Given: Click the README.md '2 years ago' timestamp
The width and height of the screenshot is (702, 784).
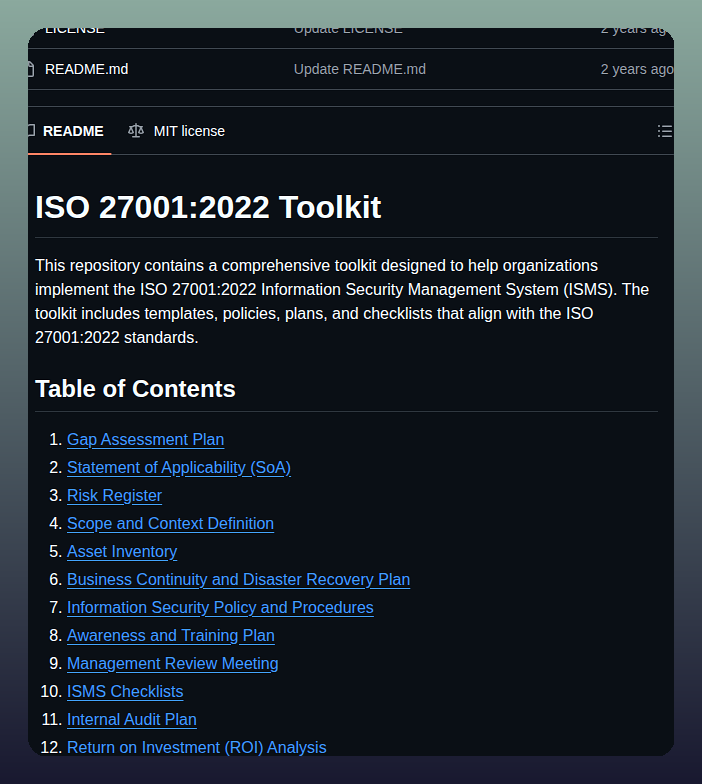Looking at the screenshot, I should click(637, 69).
